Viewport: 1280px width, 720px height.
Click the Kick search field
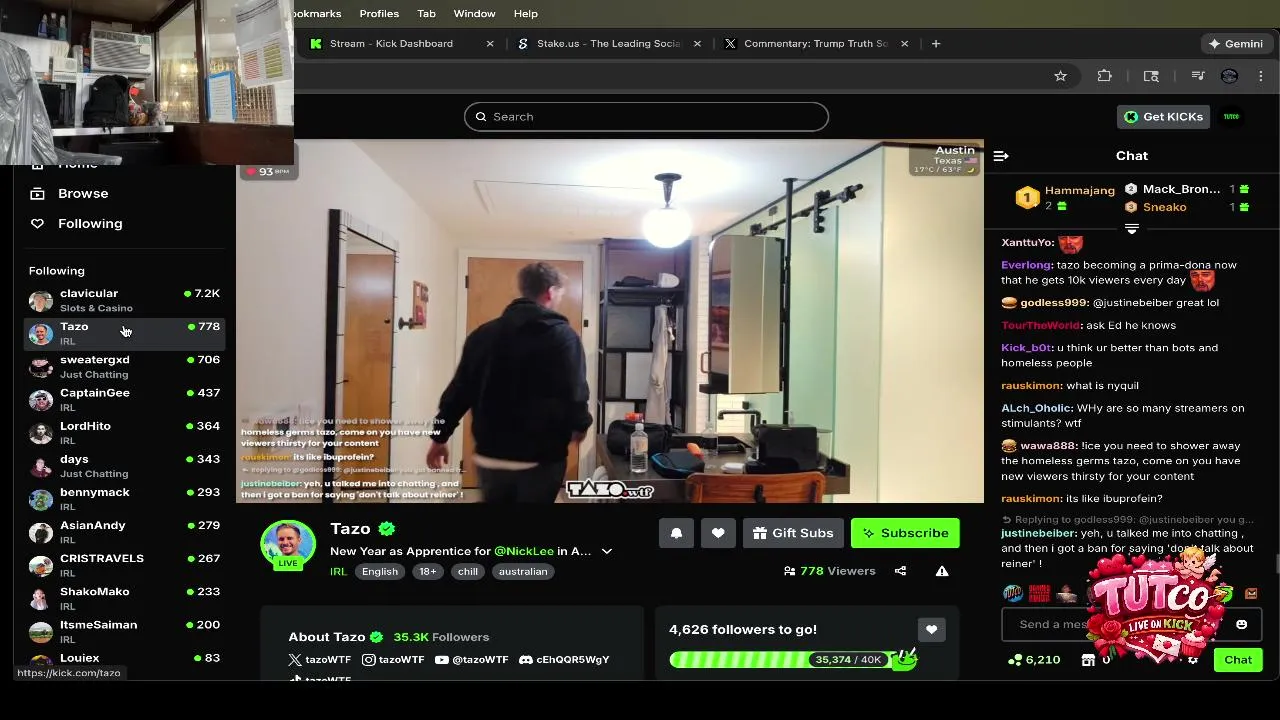[646, 117]
